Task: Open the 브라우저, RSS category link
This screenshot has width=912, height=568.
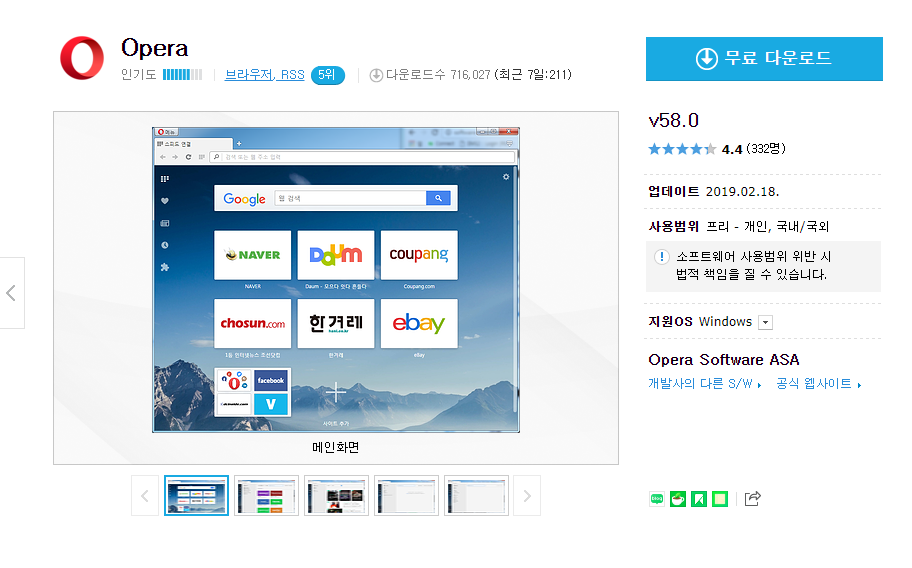Action: [x=265, y=75]
